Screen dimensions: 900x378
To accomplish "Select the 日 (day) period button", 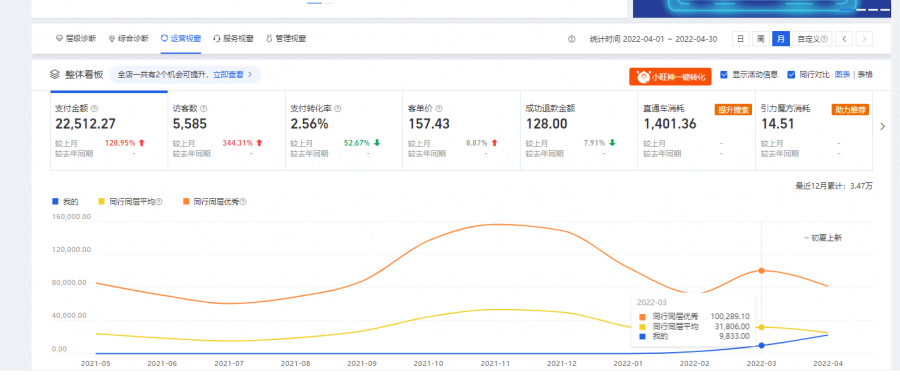I will [740, 39].
